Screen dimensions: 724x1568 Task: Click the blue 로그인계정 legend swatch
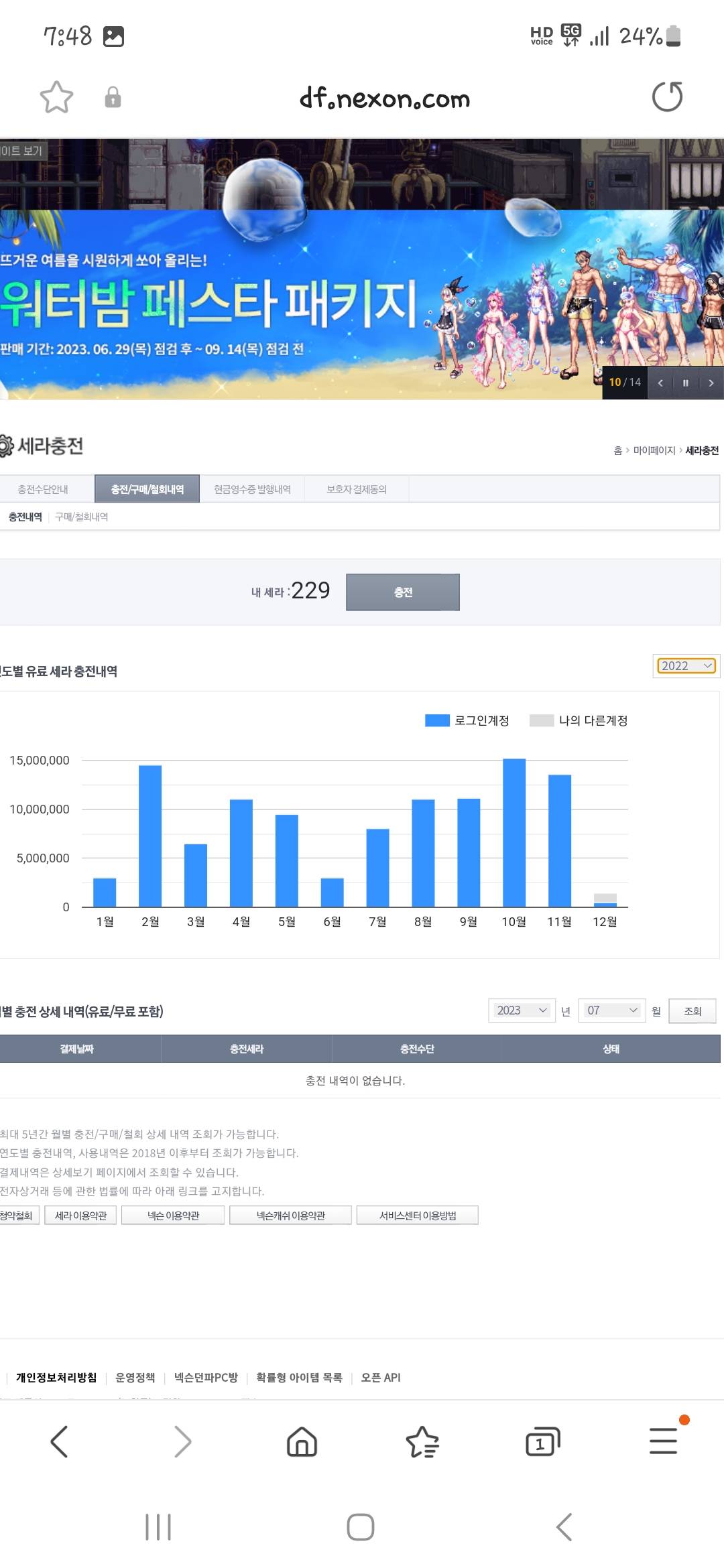click(x=437, y=720)
